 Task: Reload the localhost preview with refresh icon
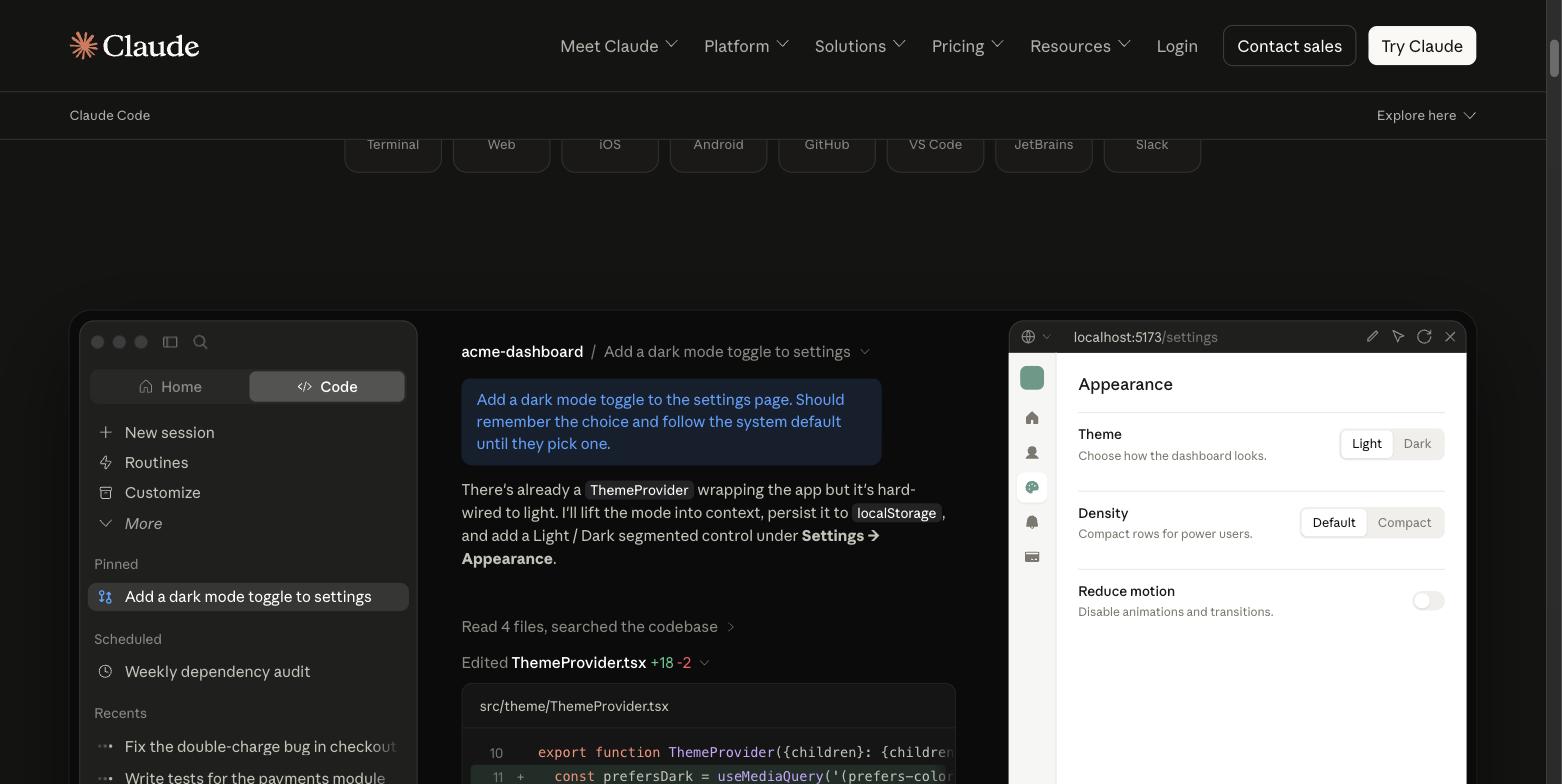point(1424,337)
